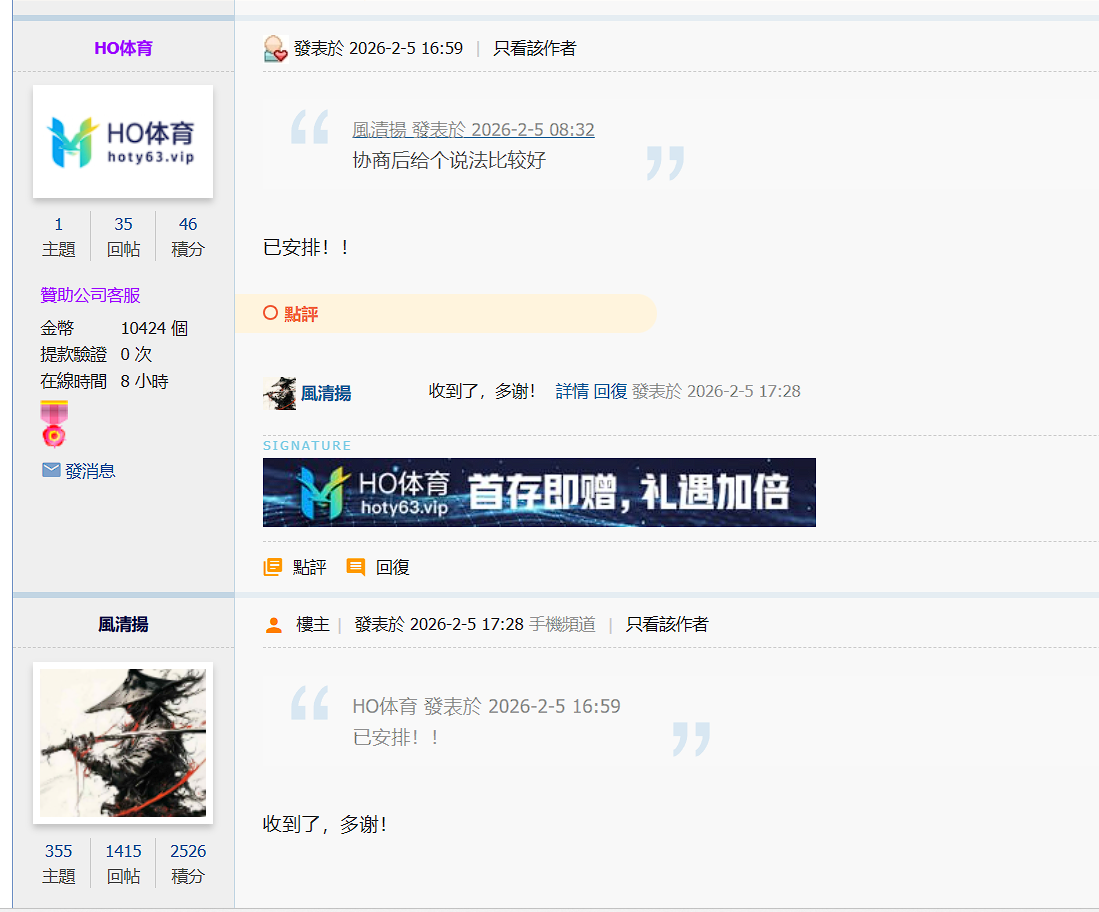Filter by 只看該作者 on HO体育 post
This screenshot has height=912, width=1099.
(x=534, y=48)
